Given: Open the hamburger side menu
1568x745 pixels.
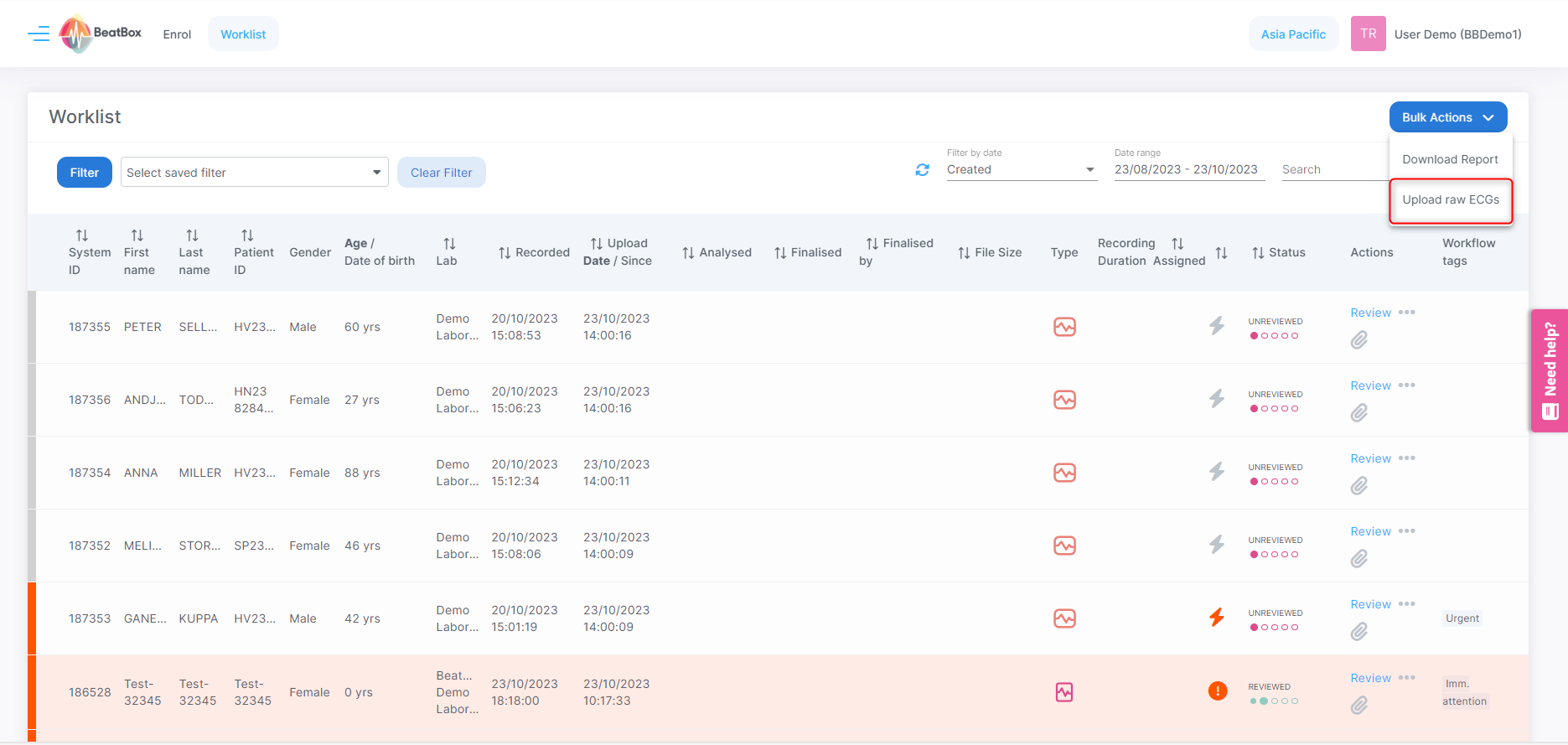Looking at the screenshot, I should coord(39,34).
